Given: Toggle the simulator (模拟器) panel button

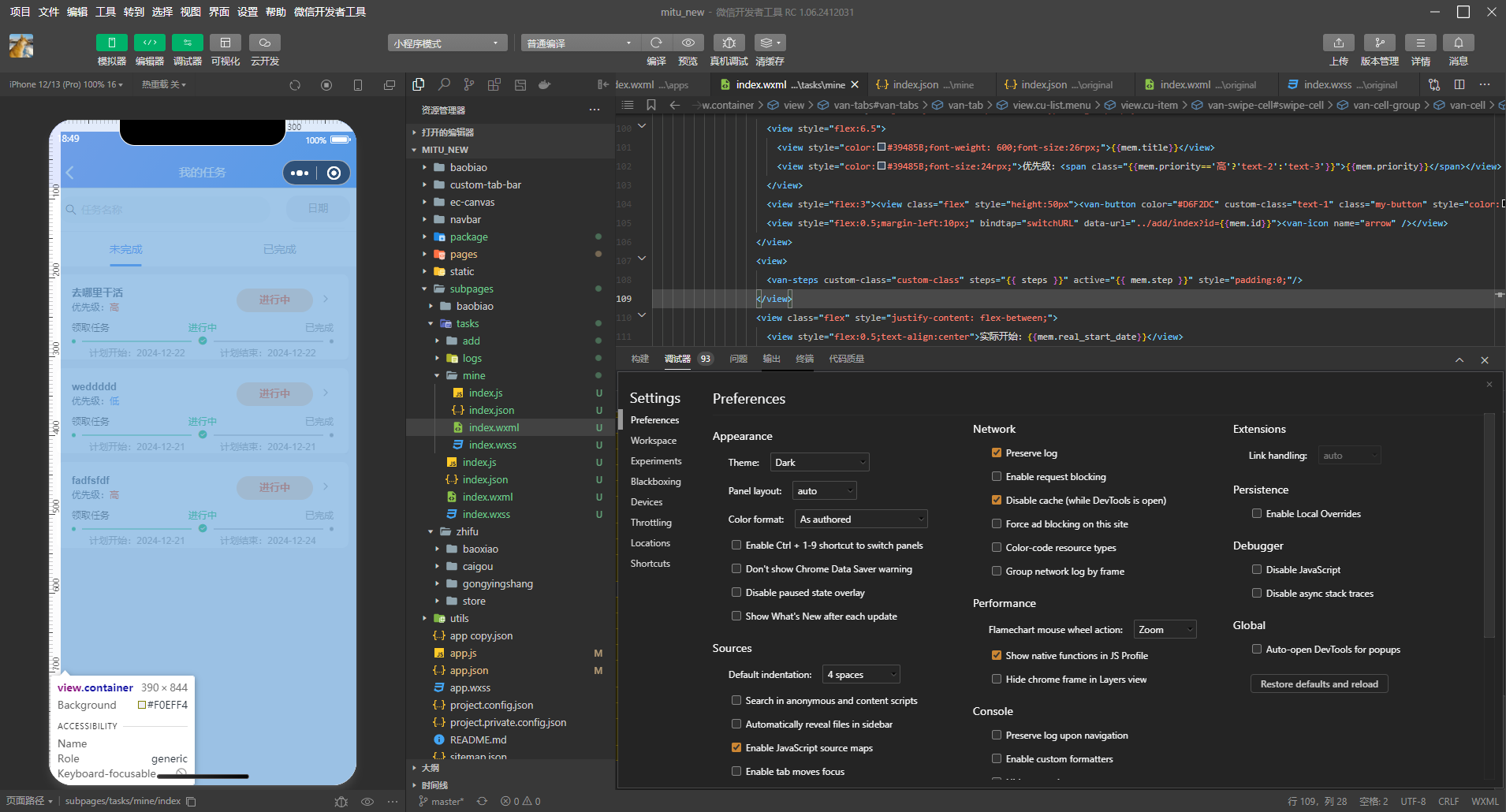Looking at the screenshot, I should [x=111, y=43].
